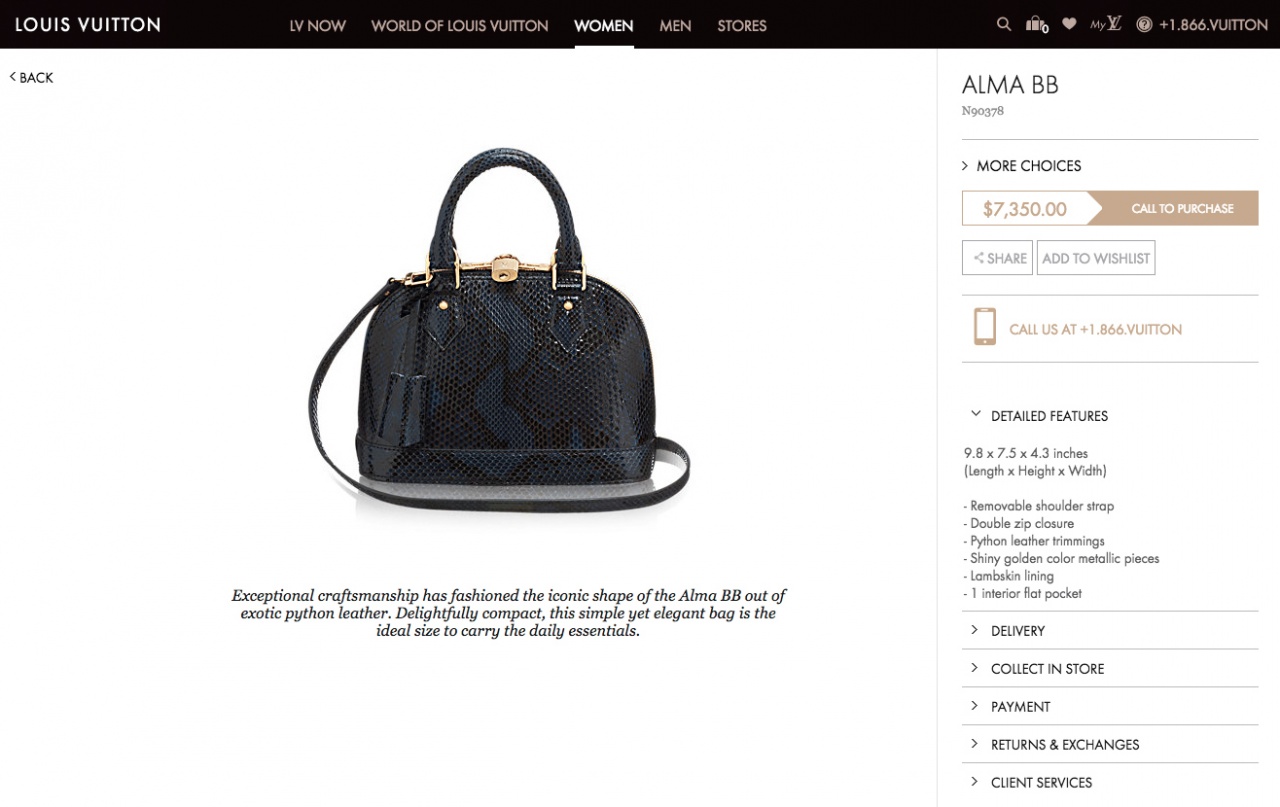
Task: Click Add to Wishlist button
Action: (1096, 258)
